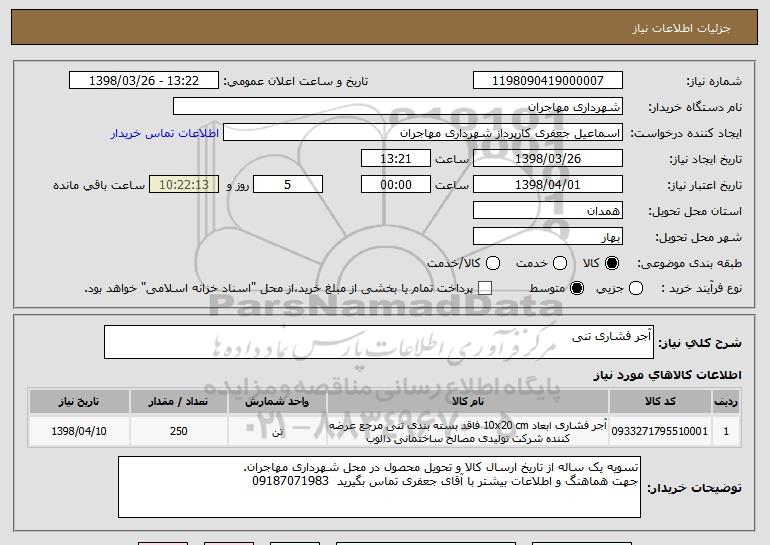Click the ردیف column header
Image resolution: width=770 pixels, height=545 pixels.
(x=726, y=402)
